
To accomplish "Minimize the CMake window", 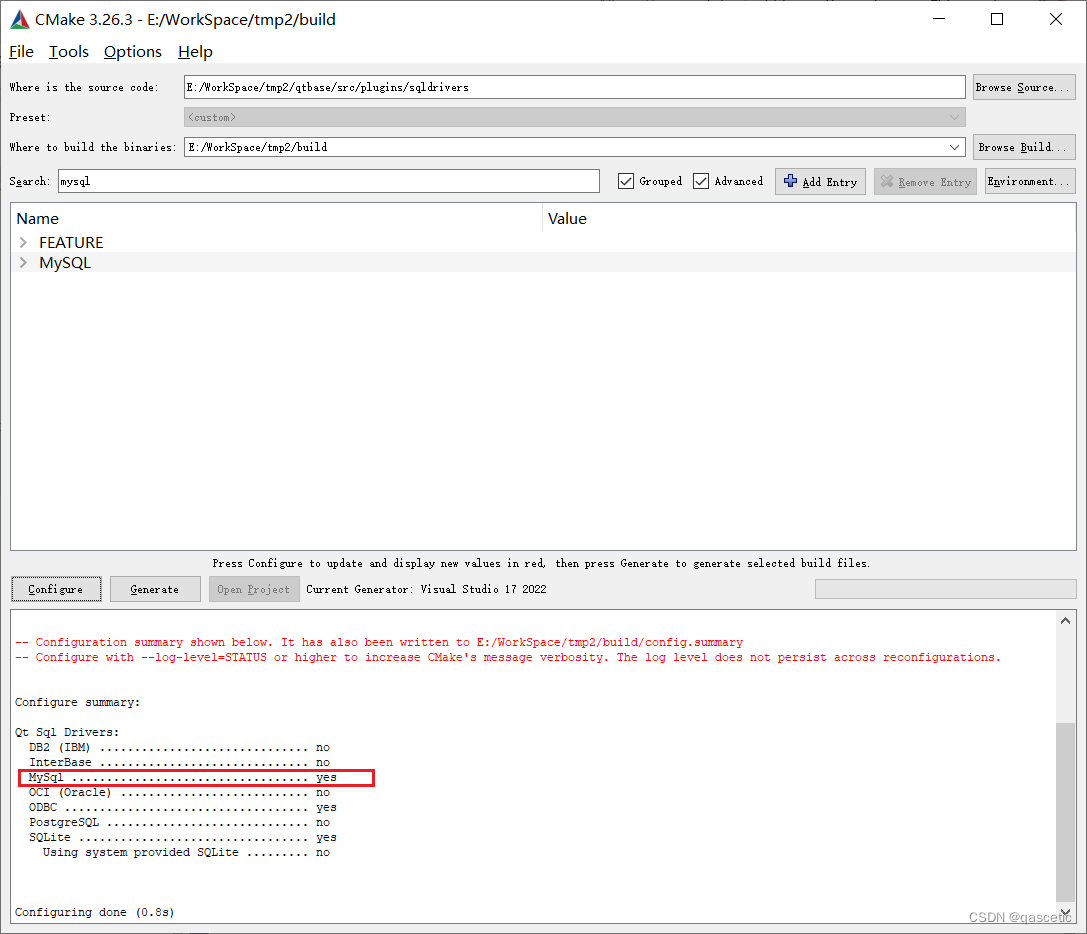I will [939, 19].
